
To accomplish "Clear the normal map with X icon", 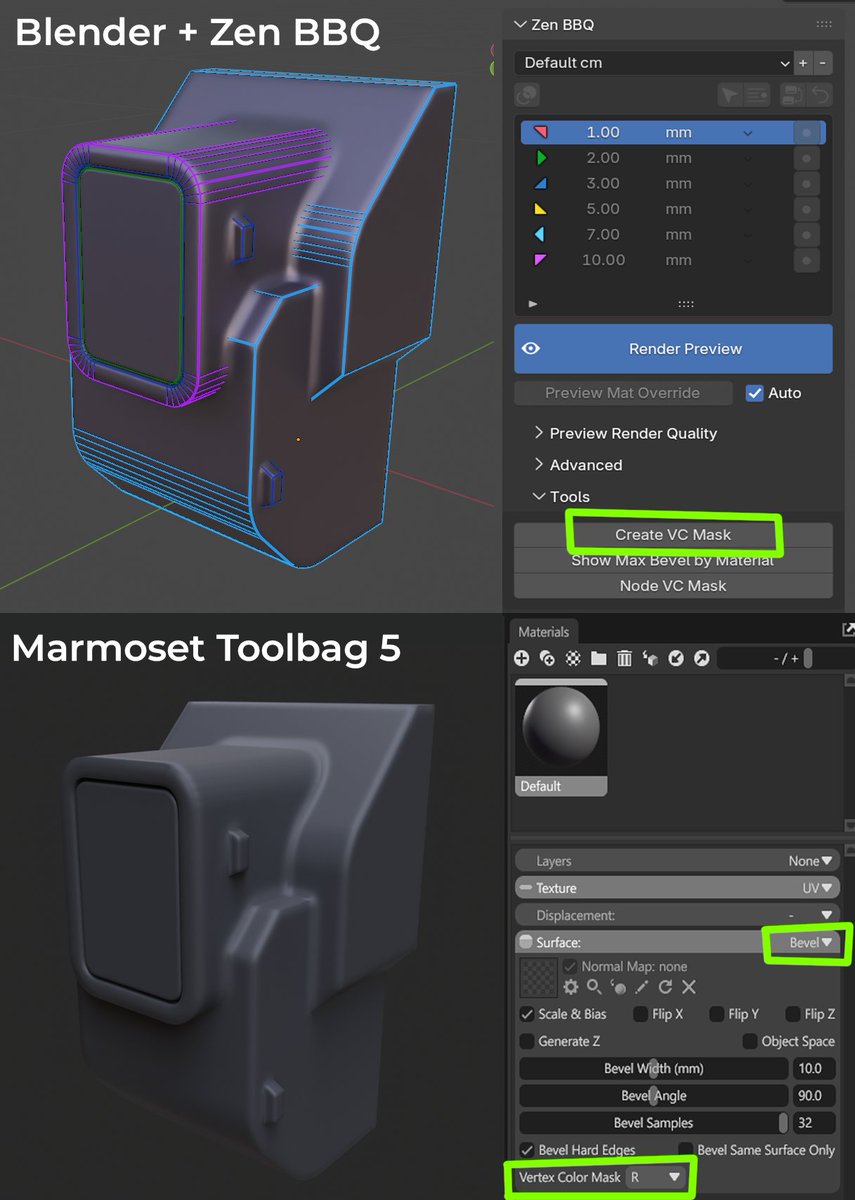I will [689, 987].
